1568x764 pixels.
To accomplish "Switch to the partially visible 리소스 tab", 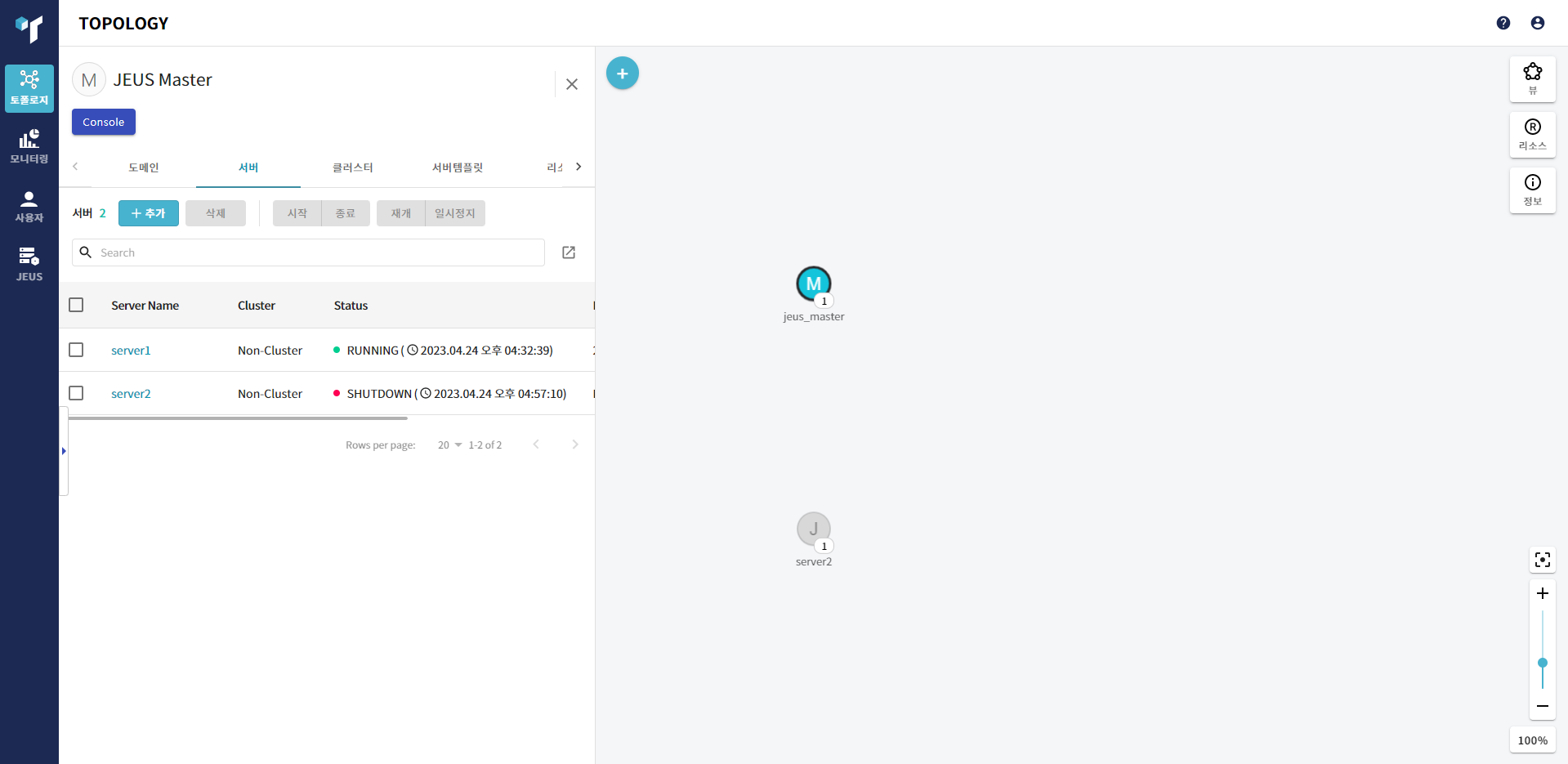I will (x=555, y=168).
